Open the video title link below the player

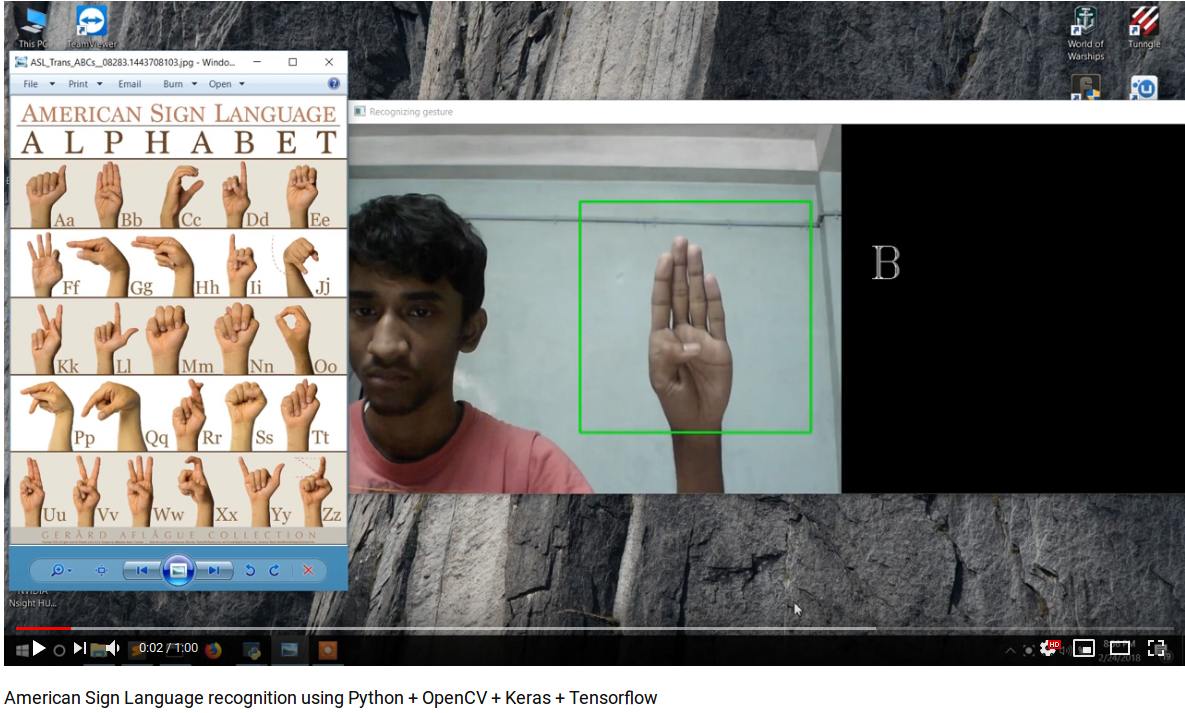pos(330,697)
